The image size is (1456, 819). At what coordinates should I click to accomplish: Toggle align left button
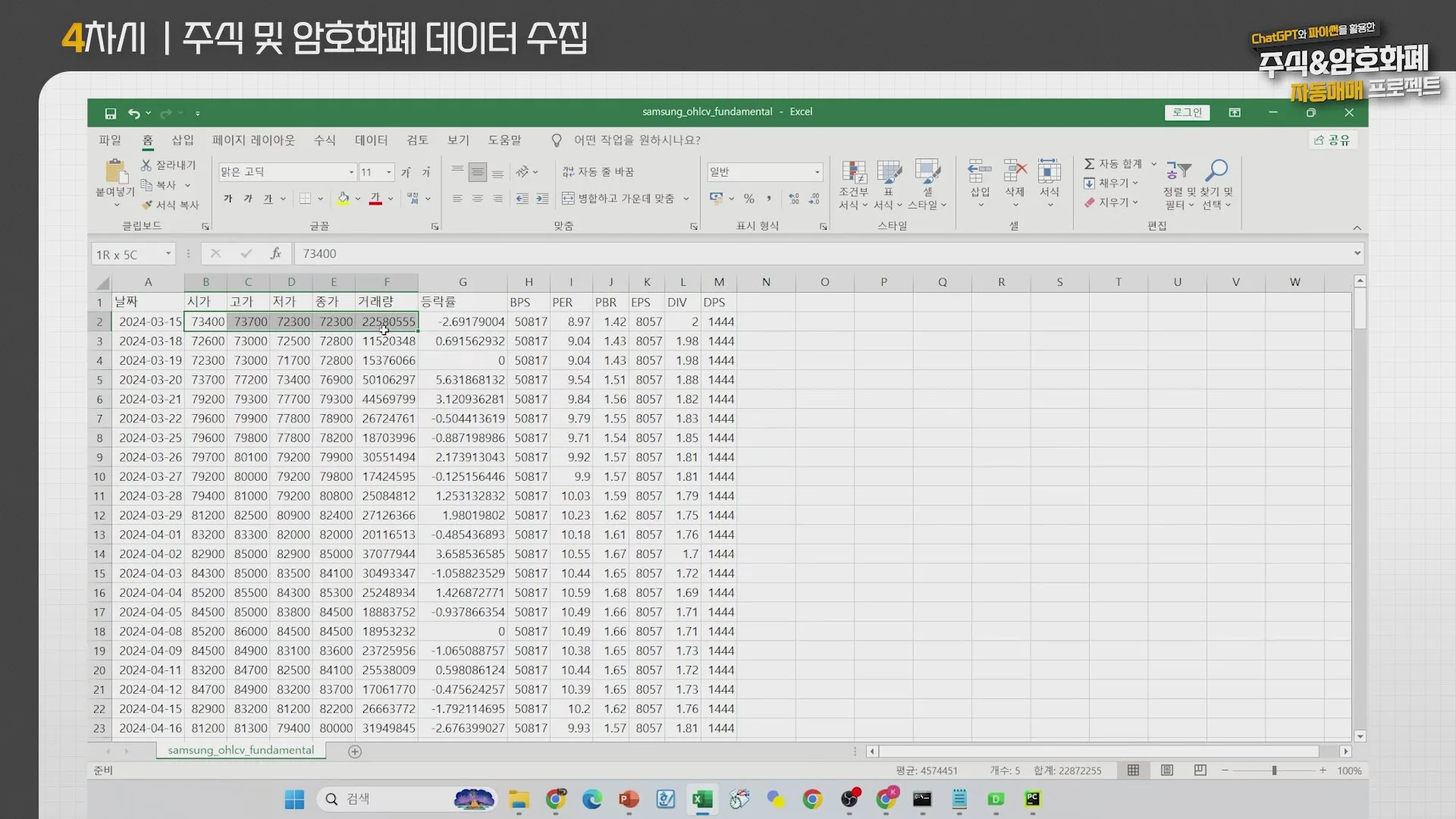pos(457,199)
